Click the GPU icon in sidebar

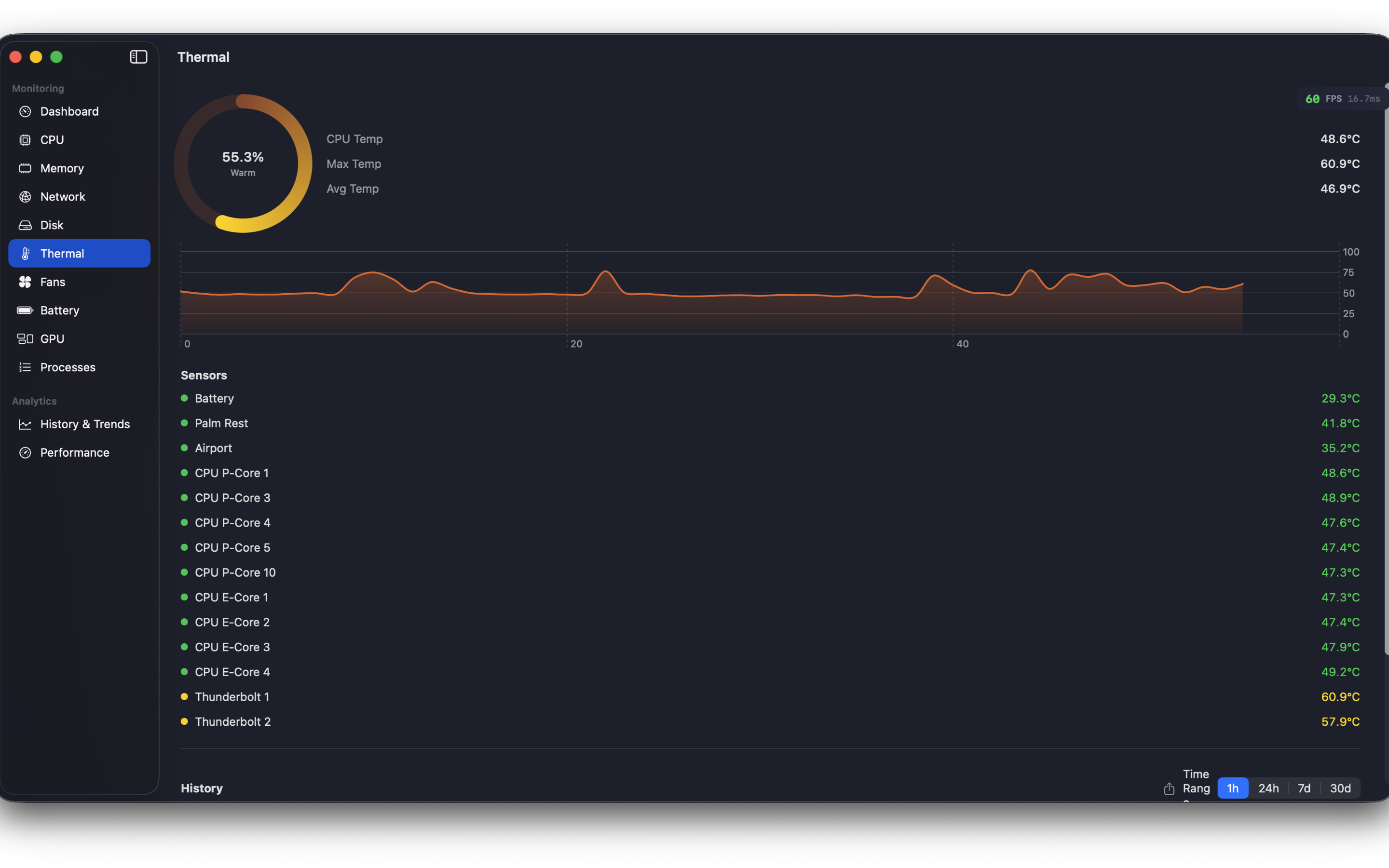tap(25, 339)
